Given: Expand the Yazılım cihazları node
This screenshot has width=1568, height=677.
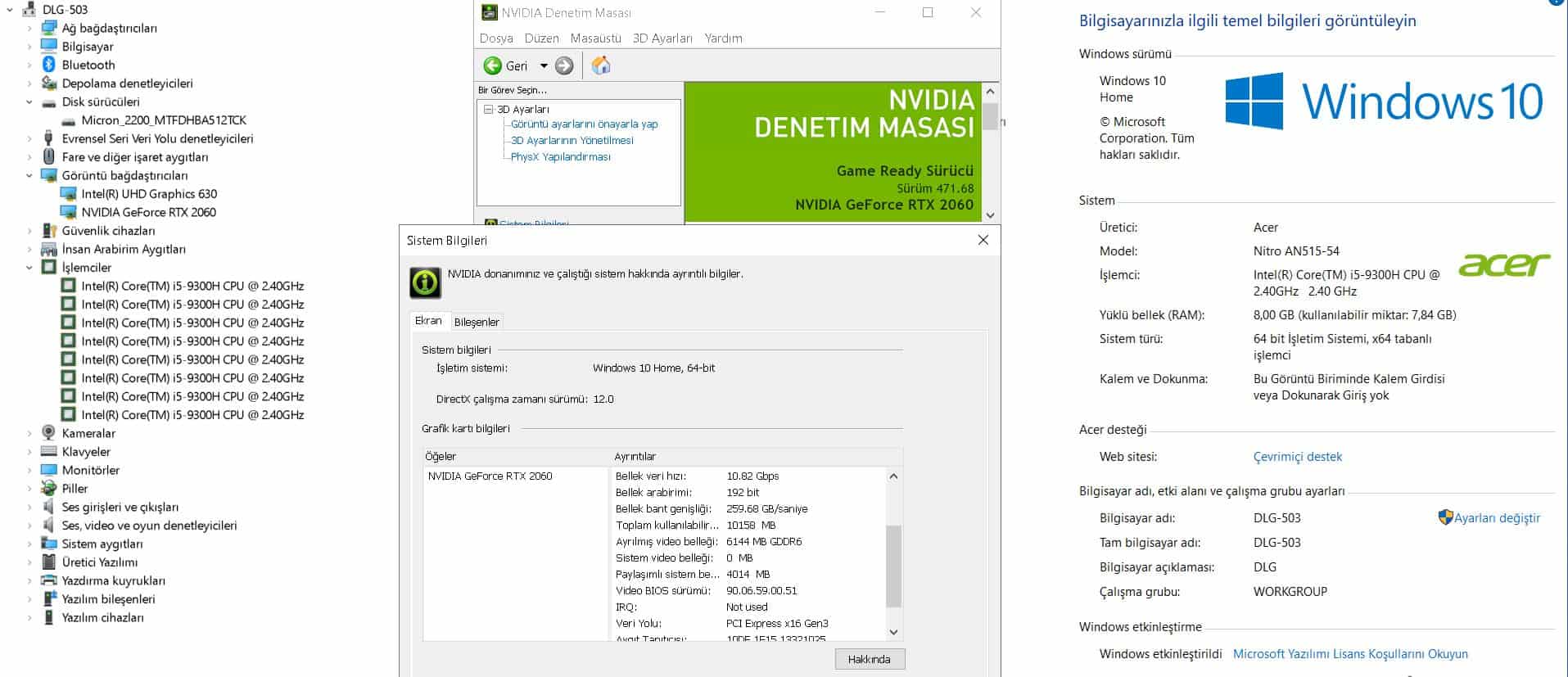Looking at the screenshot, I should click(29, 617).
